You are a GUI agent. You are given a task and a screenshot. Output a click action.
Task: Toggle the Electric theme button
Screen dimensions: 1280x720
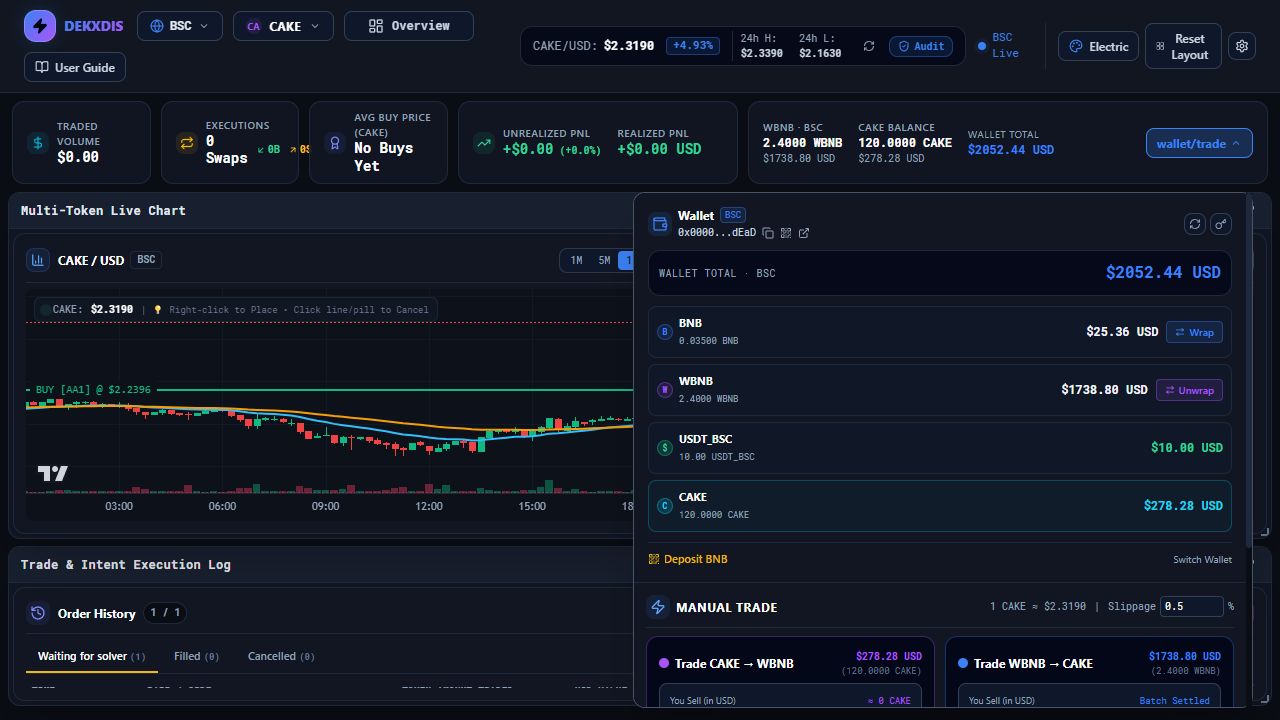pos(1098,46)
